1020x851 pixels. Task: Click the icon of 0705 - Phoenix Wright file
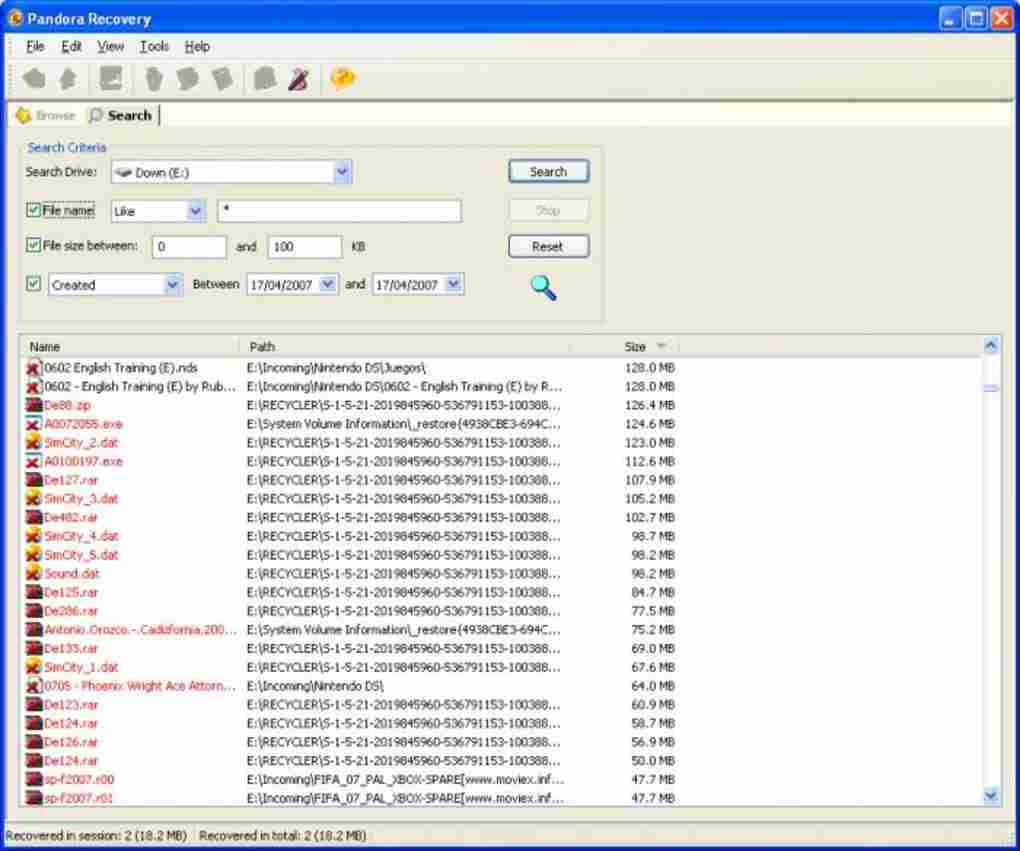pyautogui.click(x=34, y=686)
